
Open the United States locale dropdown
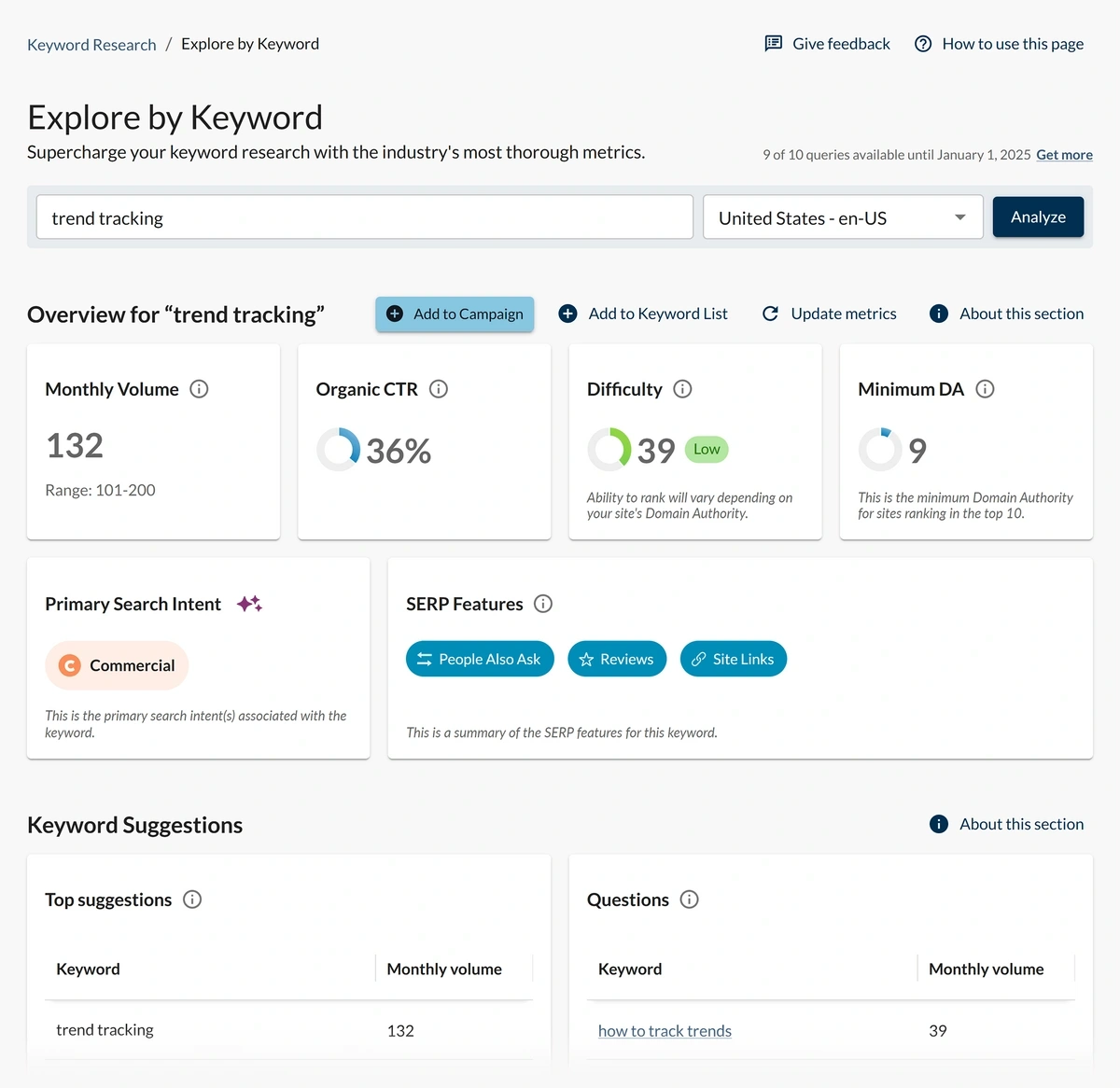841,216
